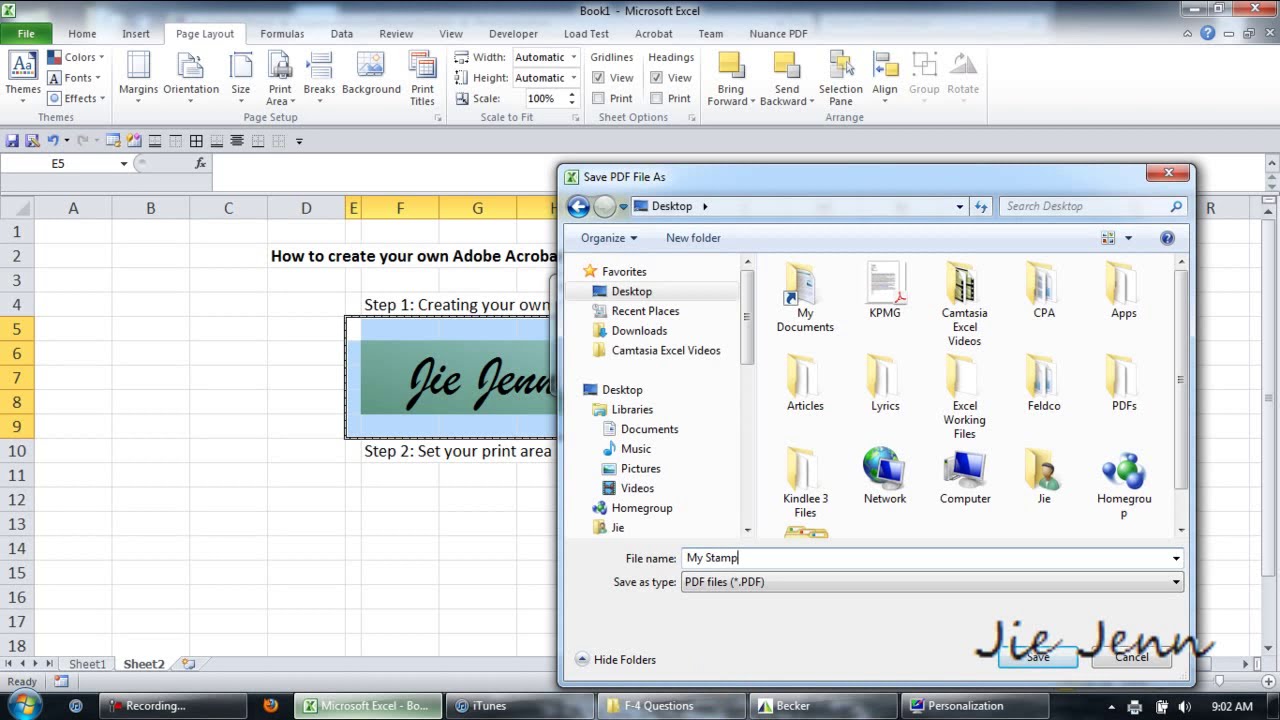
Task: Click the Cancel button in dialog
Action: (1132, 657)
